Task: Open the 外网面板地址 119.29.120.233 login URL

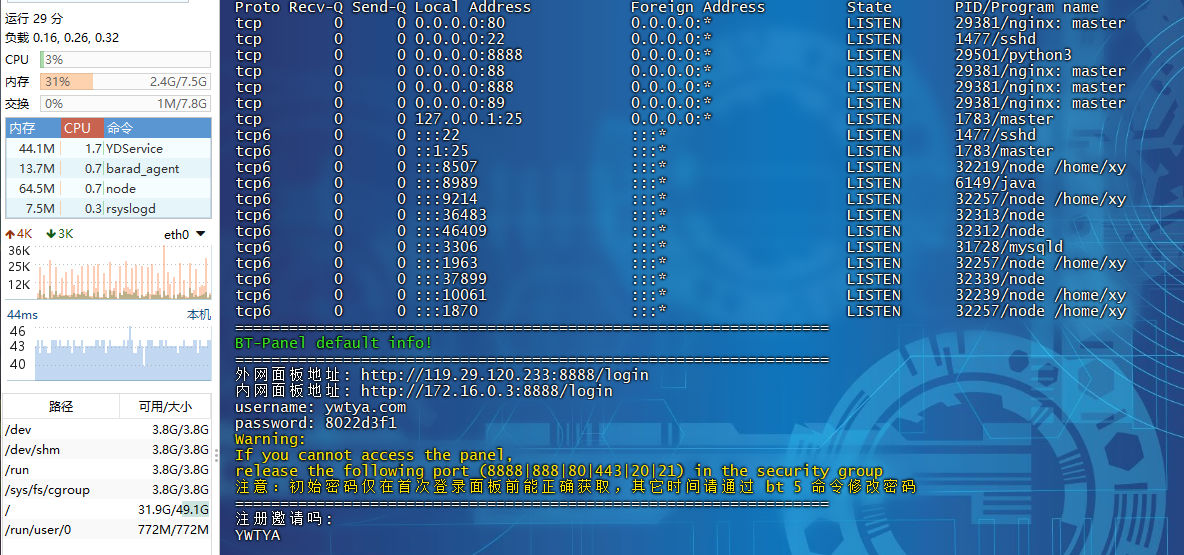Action: coord(504,375)
